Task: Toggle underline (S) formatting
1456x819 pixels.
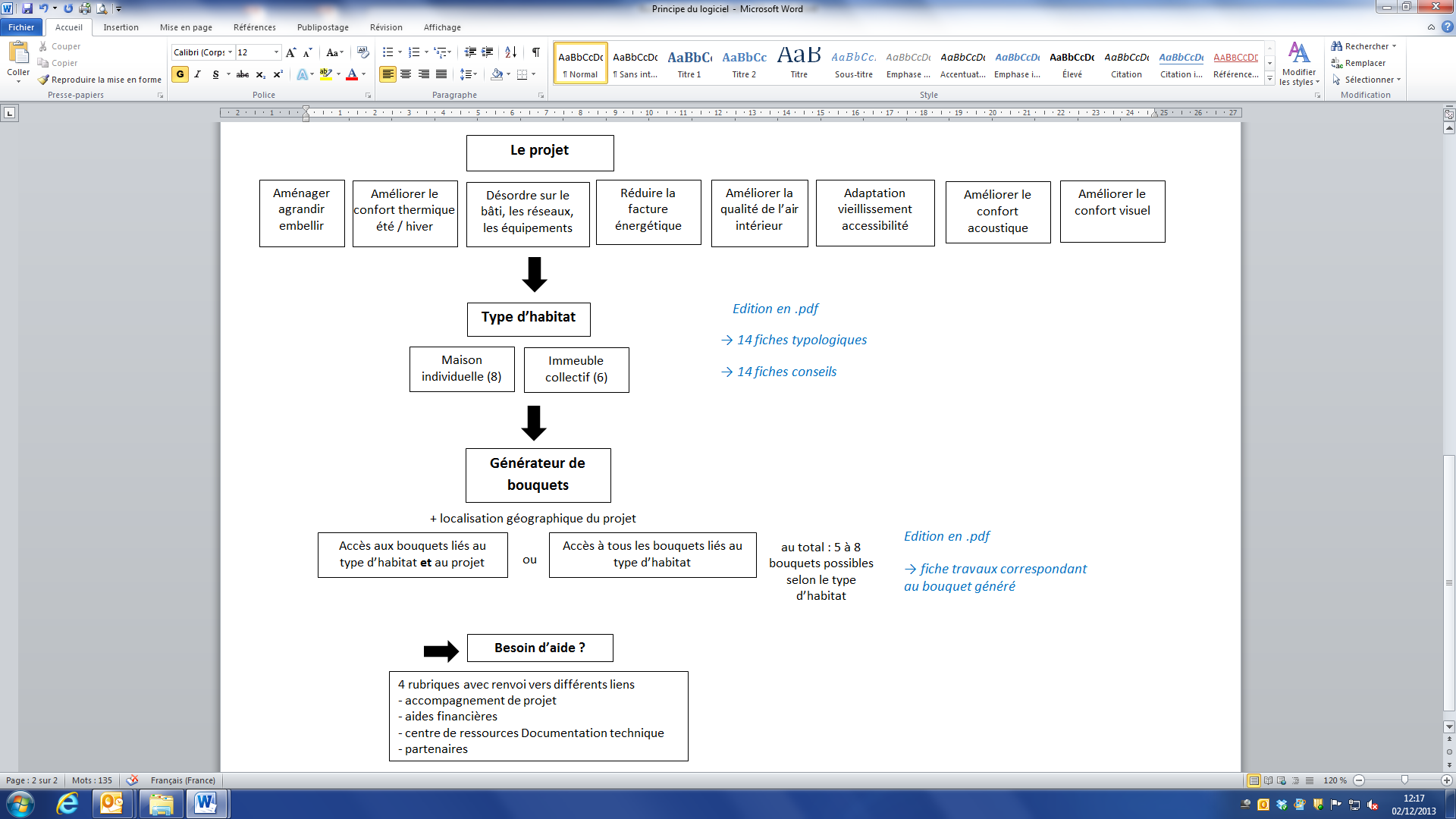Action: tap(215, 74)
